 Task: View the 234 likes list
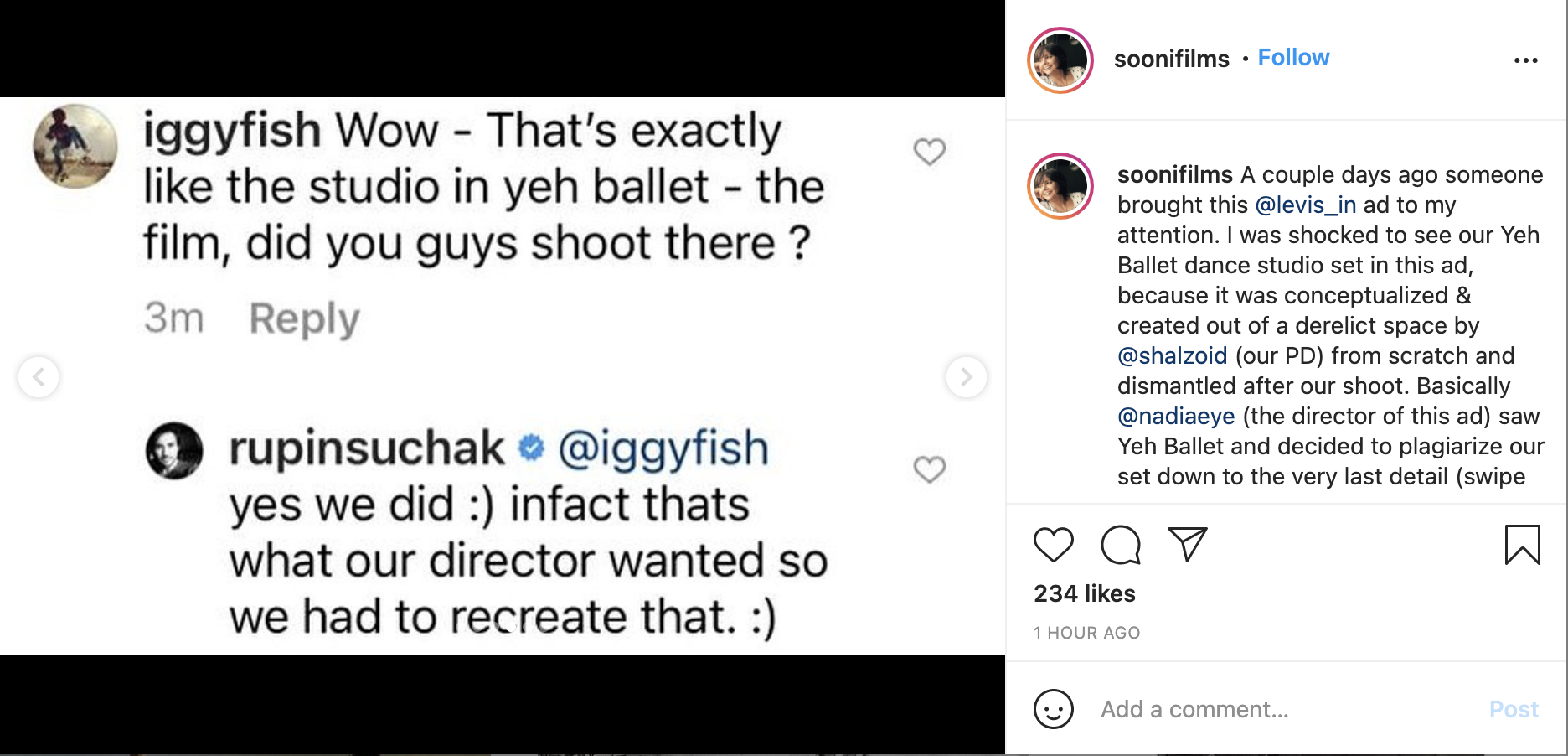(1084, 593)
